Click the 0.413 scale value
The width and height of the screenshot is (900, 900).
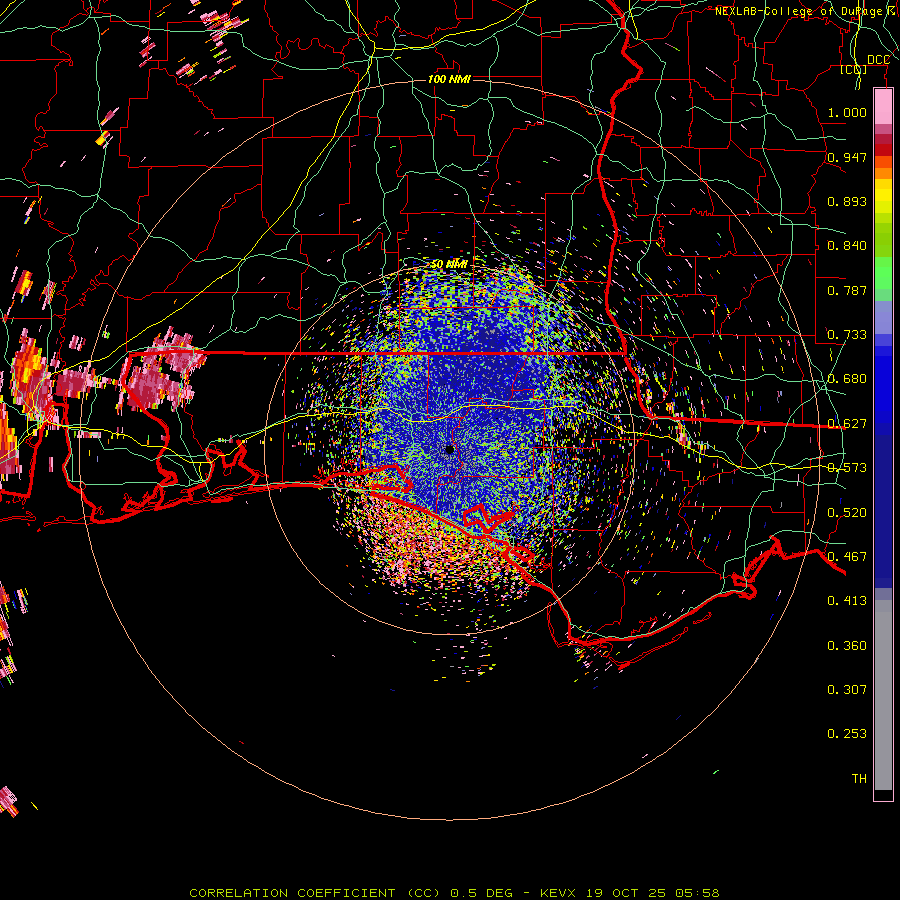tap(847, 601)
